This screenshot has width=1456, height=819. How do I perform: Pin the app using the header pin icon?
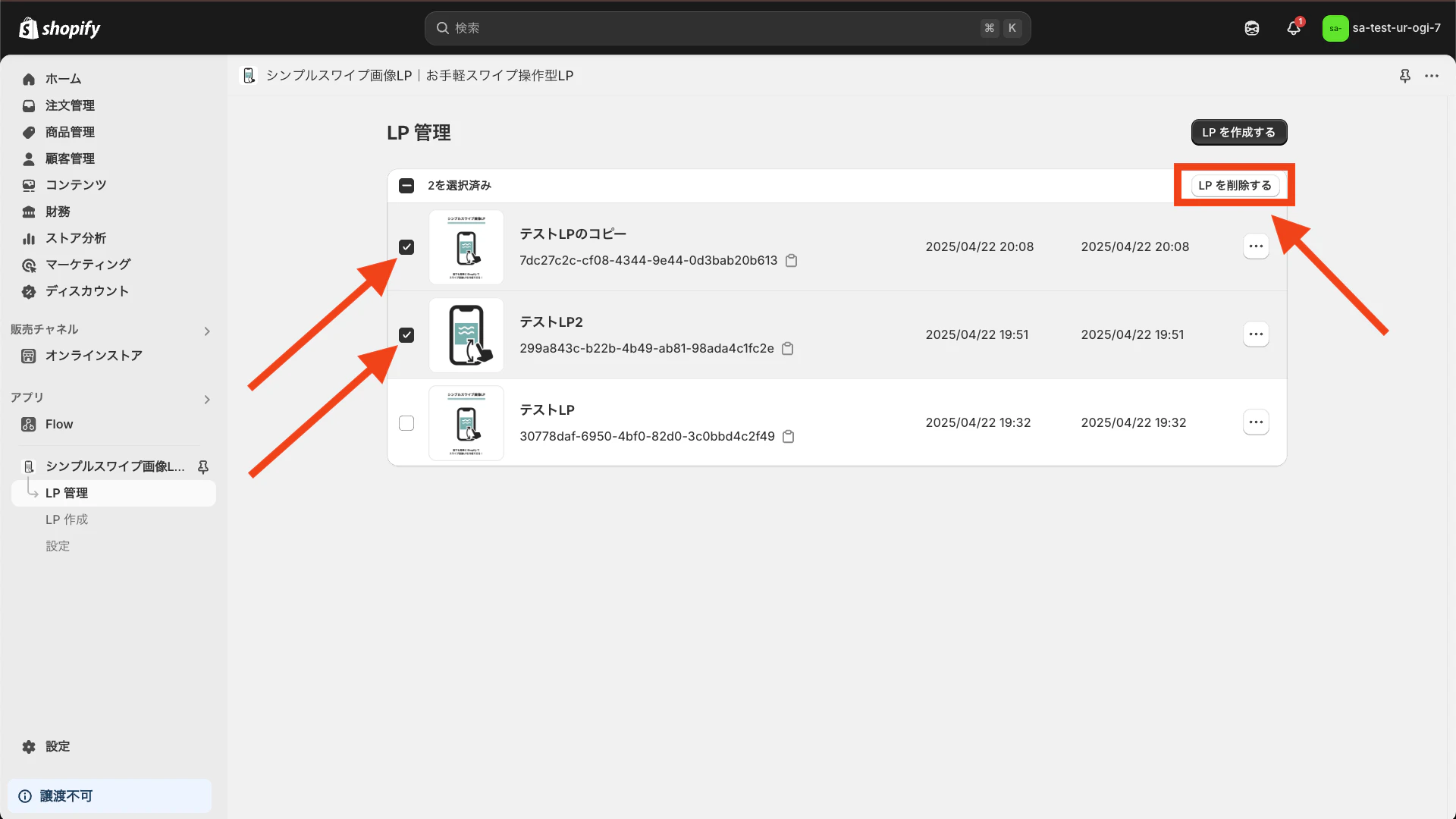click(1404, 76)
